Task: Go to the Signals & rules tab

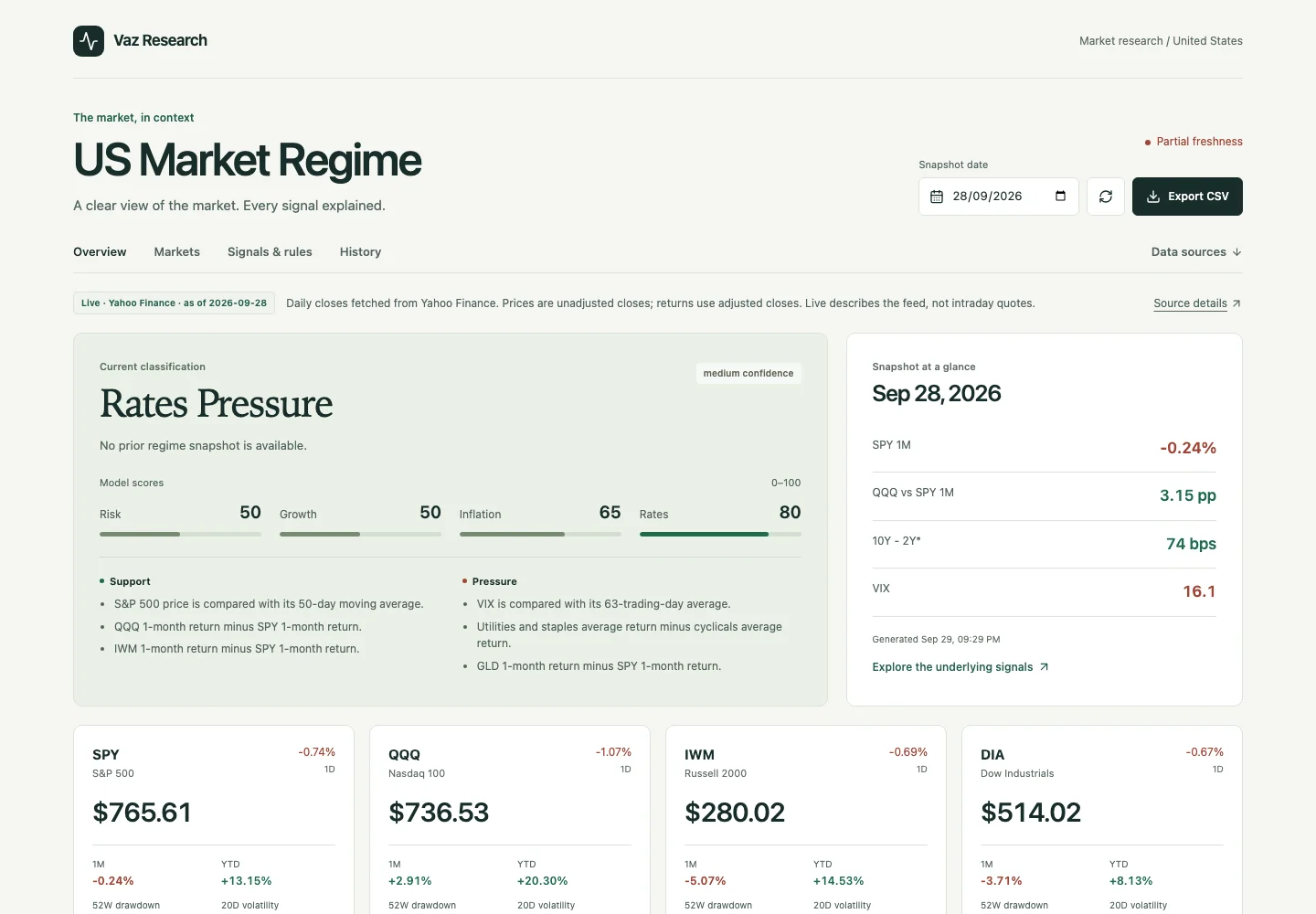Action: point(270,252)
